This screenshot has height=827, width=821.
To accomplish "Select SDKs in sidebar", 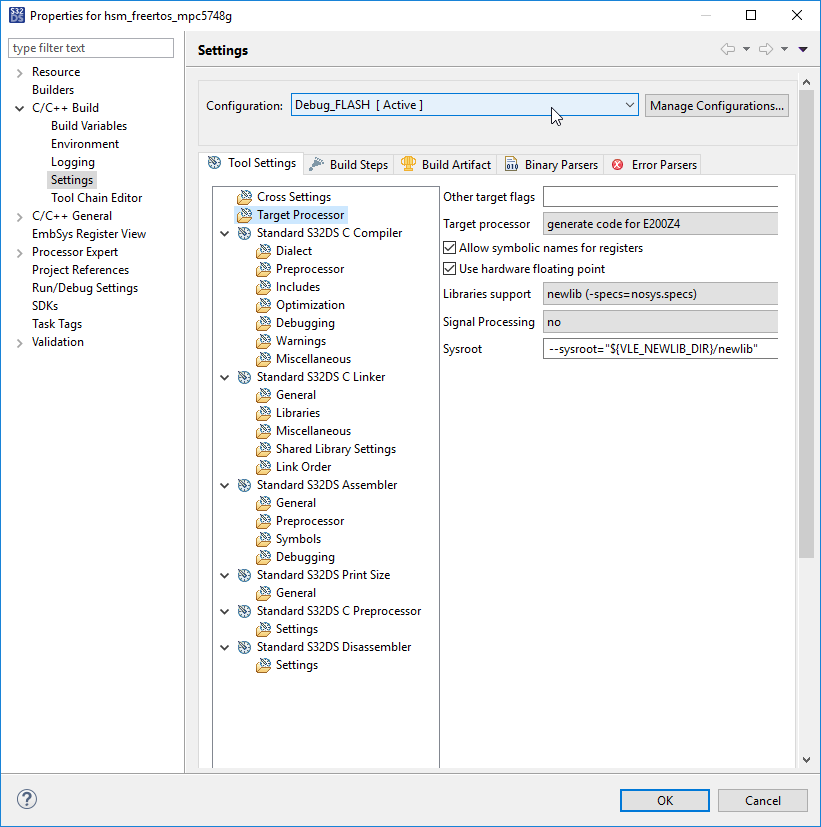I will pos(45,306).
